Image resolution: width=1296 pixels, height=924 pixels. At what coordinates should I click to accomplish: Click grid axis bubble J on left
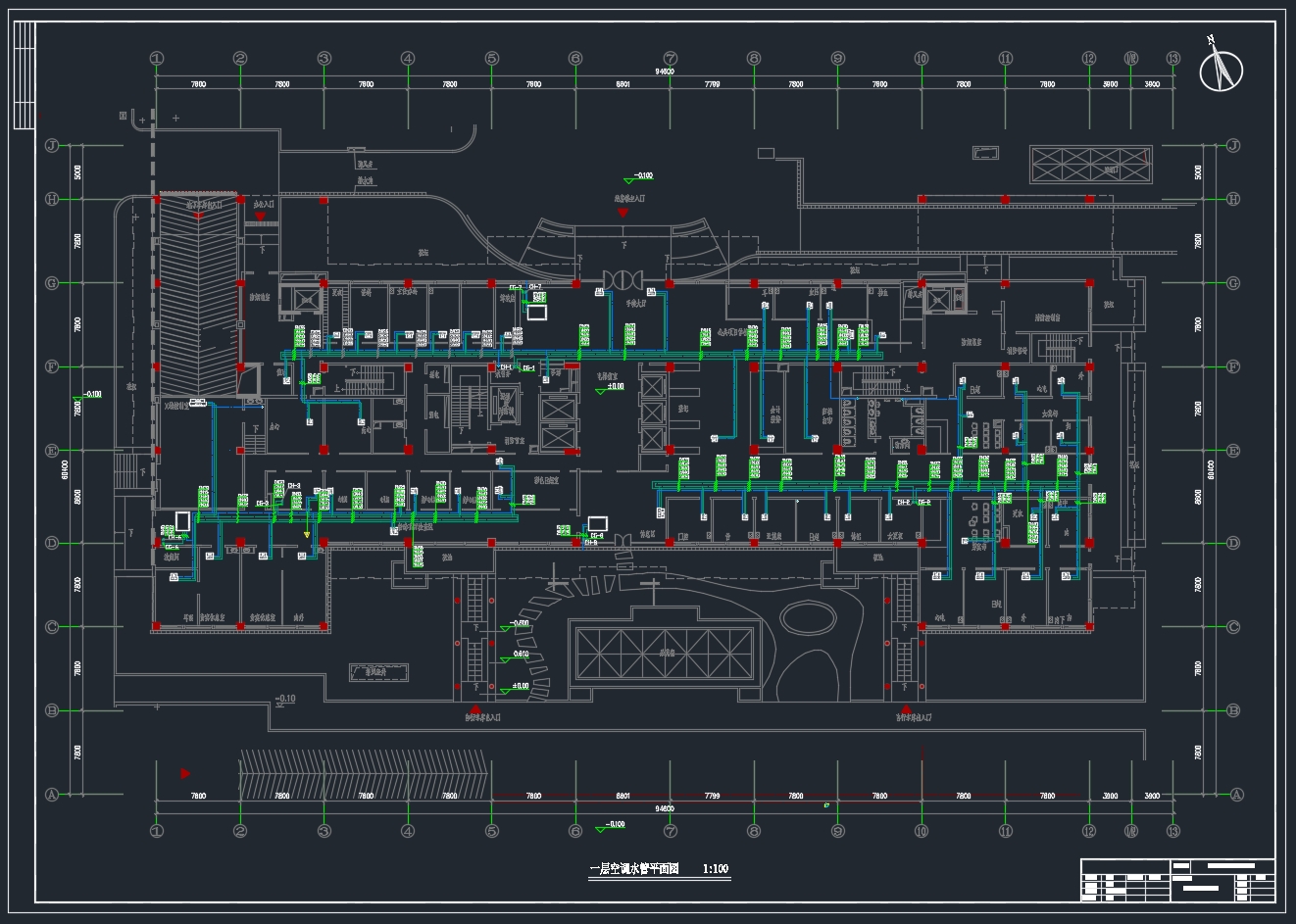tap(52, 146)
